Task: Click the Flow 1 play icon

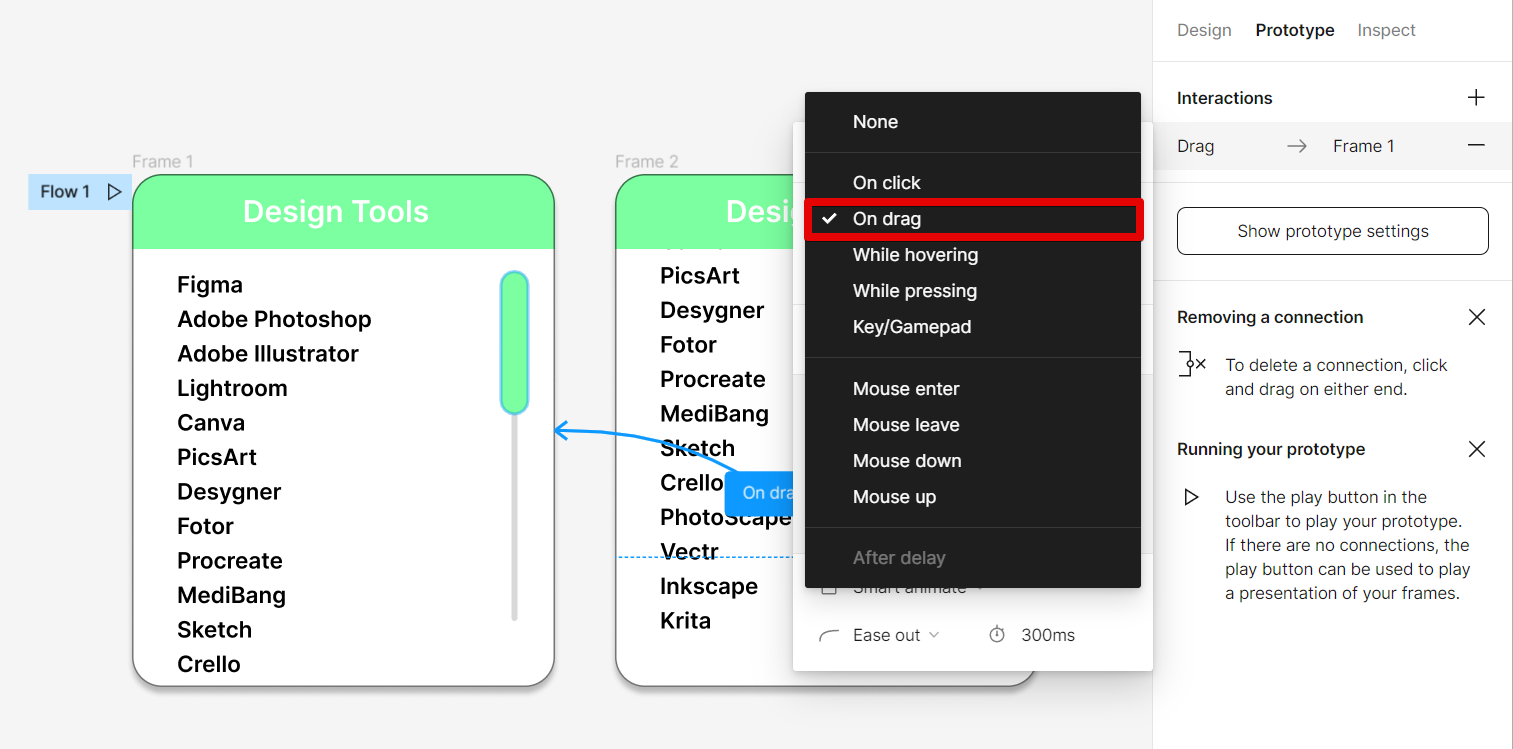Action: pyautogui.click(x=114, y=191)
